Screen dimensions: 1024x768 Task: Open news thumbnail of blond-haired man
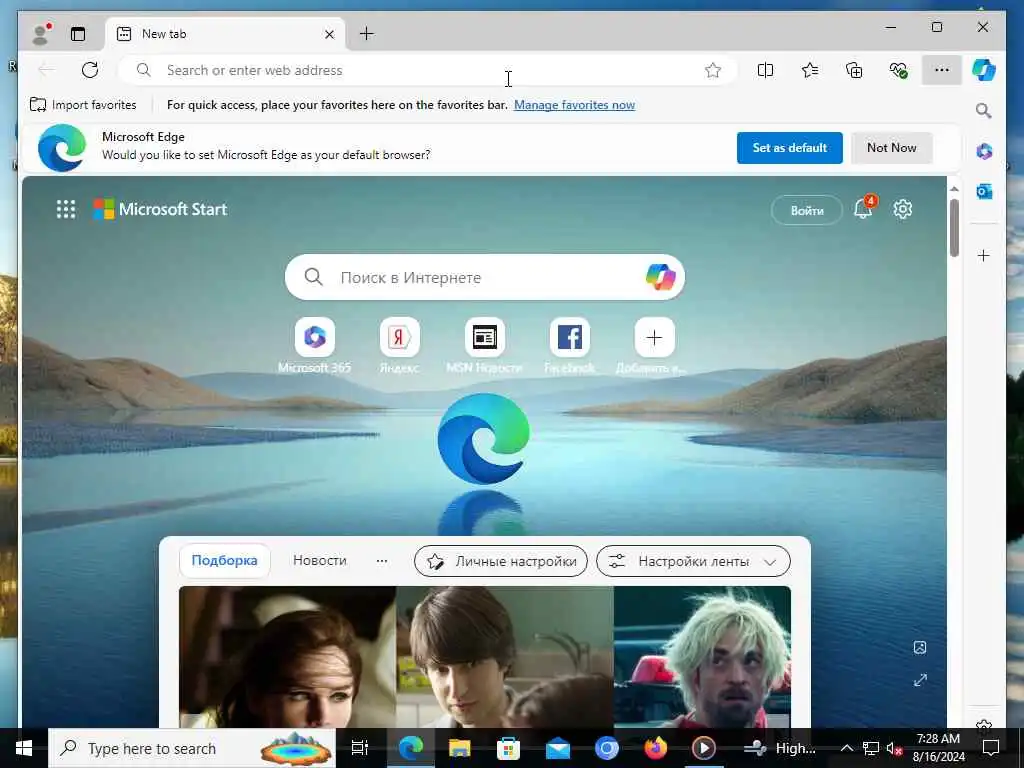702,656
